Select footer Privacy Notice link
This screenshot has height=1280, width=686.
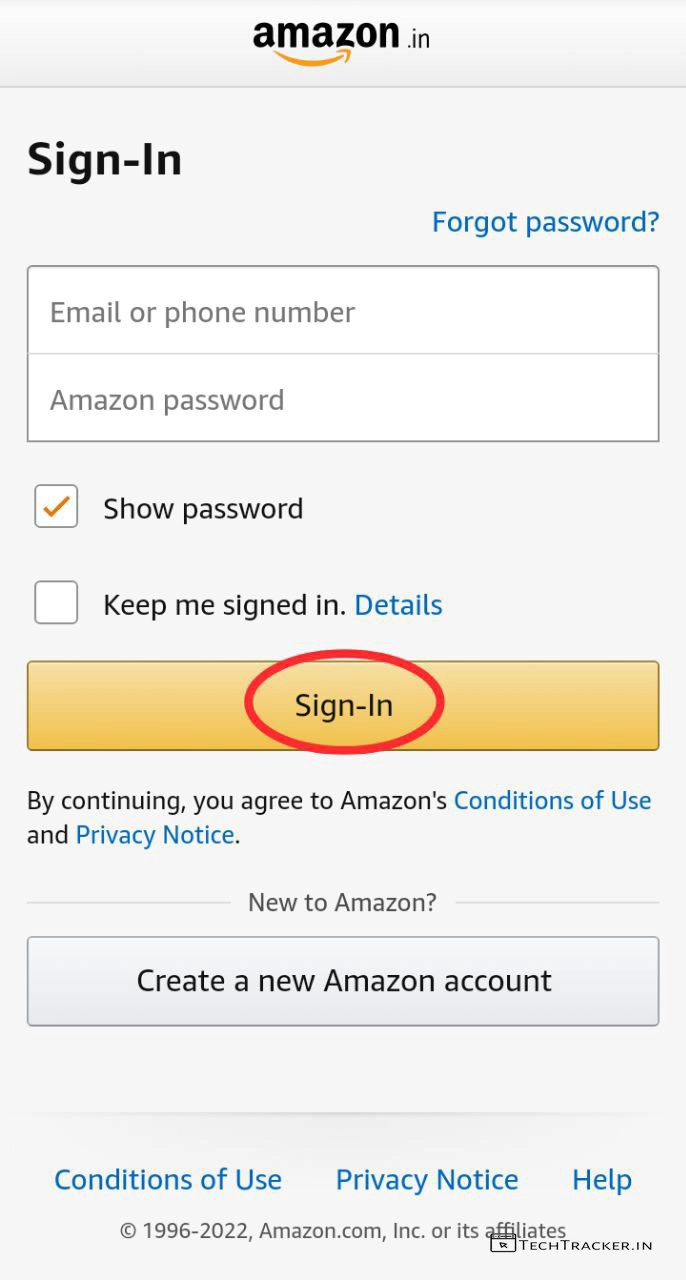click(x=427, y=1180)
